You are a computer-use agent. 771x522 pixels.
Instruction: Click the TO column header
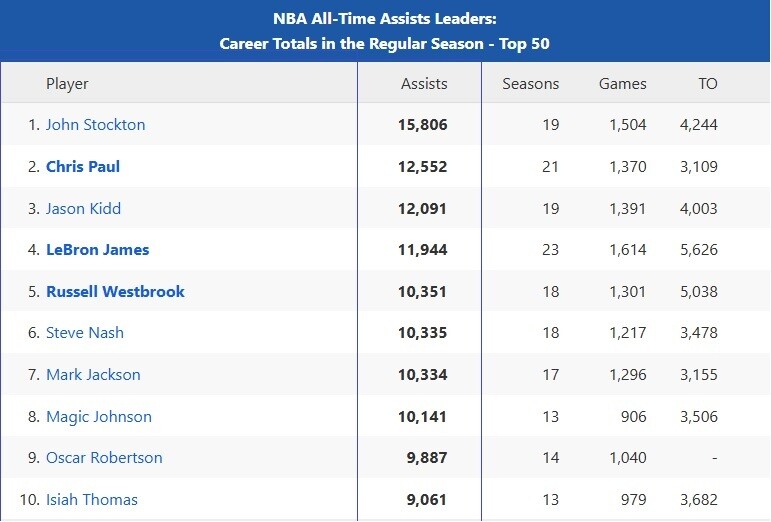click(707, 84)
